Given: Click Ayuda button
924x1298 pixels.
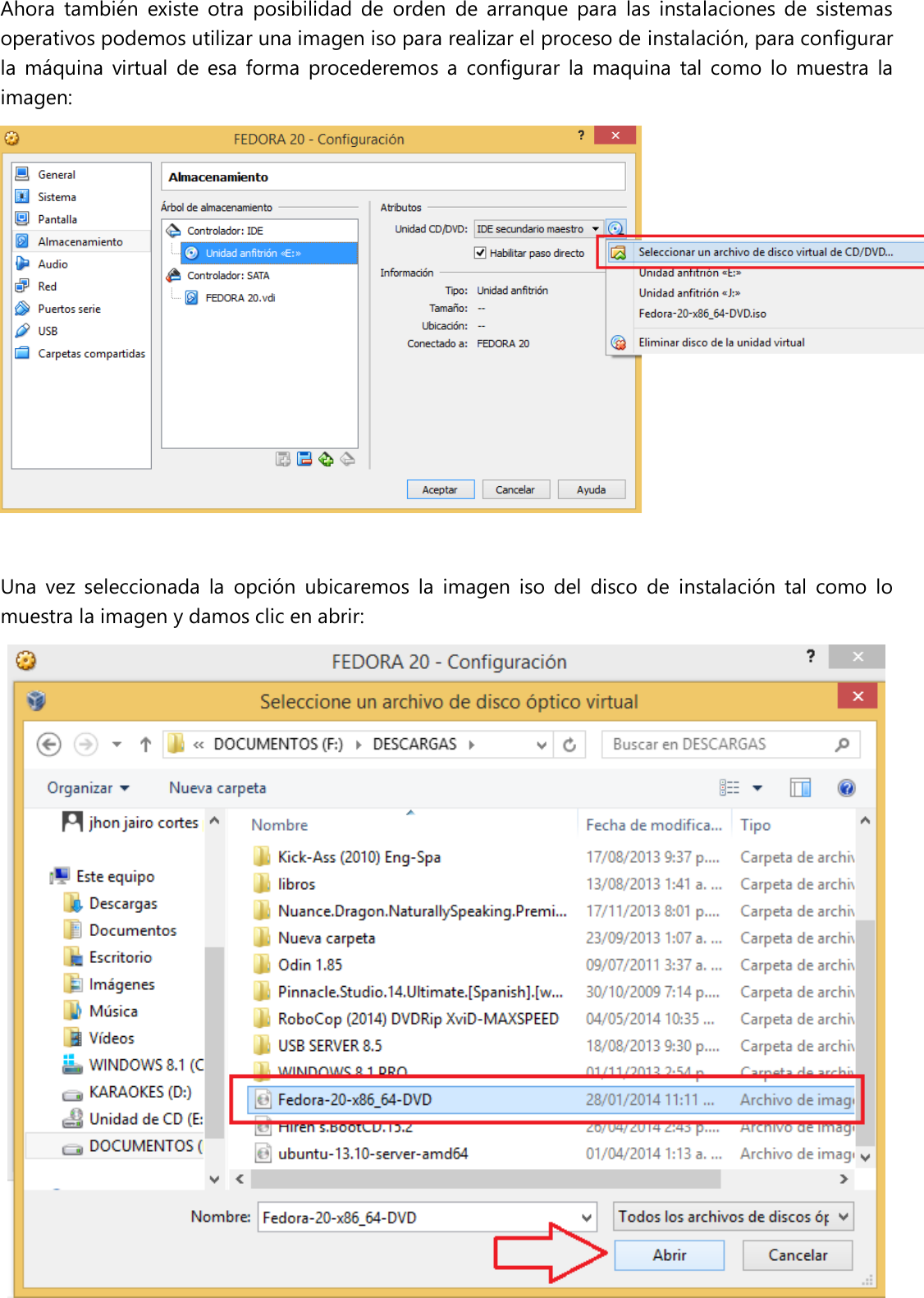Looking at the screenshot, I should click(591, 489).
